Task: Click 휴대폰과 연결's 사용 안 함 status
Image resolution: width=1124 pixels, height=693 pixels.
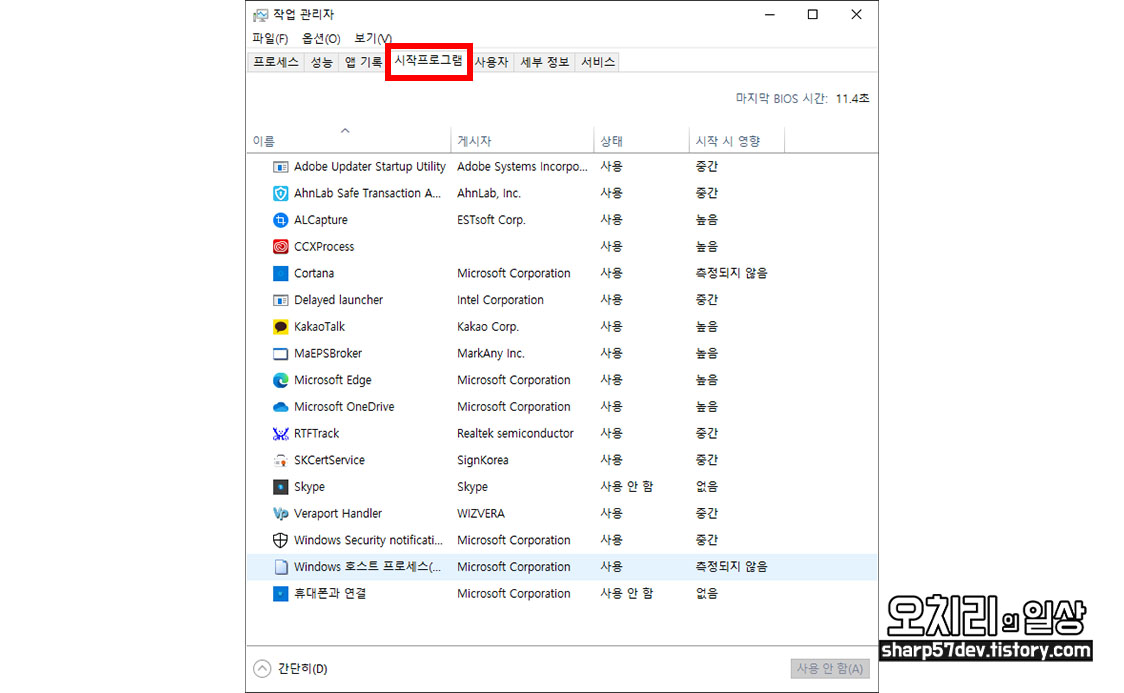Action: (x=627, y=593)
